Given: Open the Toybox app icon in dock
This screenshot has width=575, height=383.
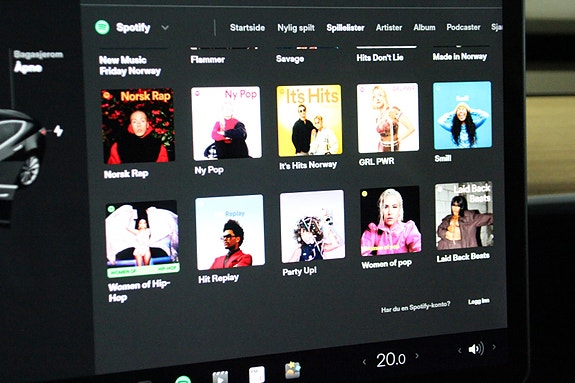Looking at the screenshot, I should click(x=293, y=369).
